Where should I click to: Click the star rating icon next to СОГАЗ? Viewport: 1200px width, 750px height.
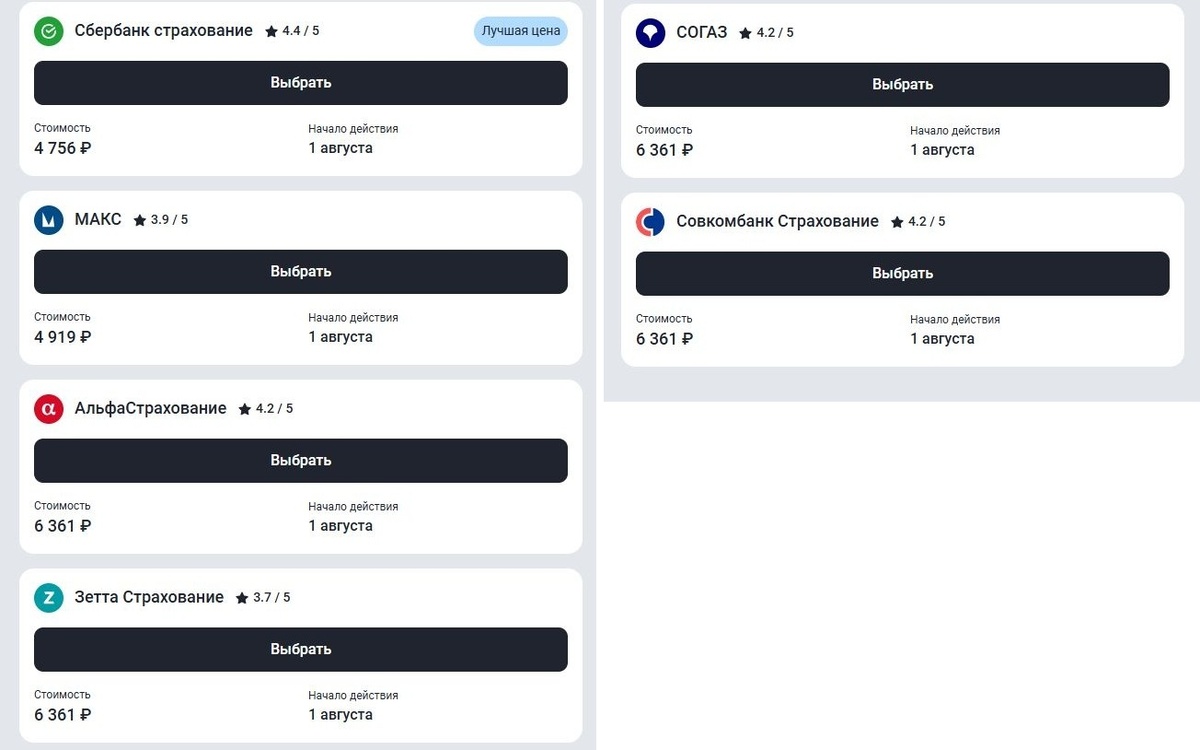(745, 33)
